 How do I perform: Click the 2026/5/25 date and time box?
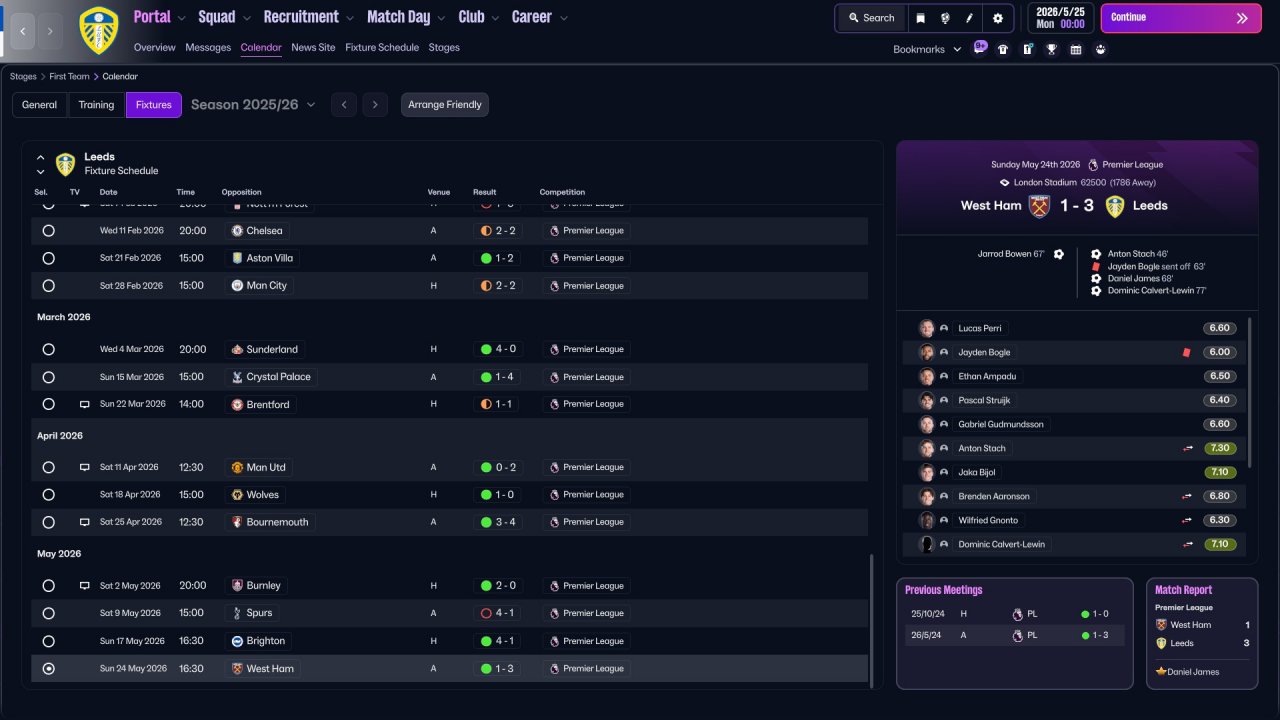coord(1060,18)
